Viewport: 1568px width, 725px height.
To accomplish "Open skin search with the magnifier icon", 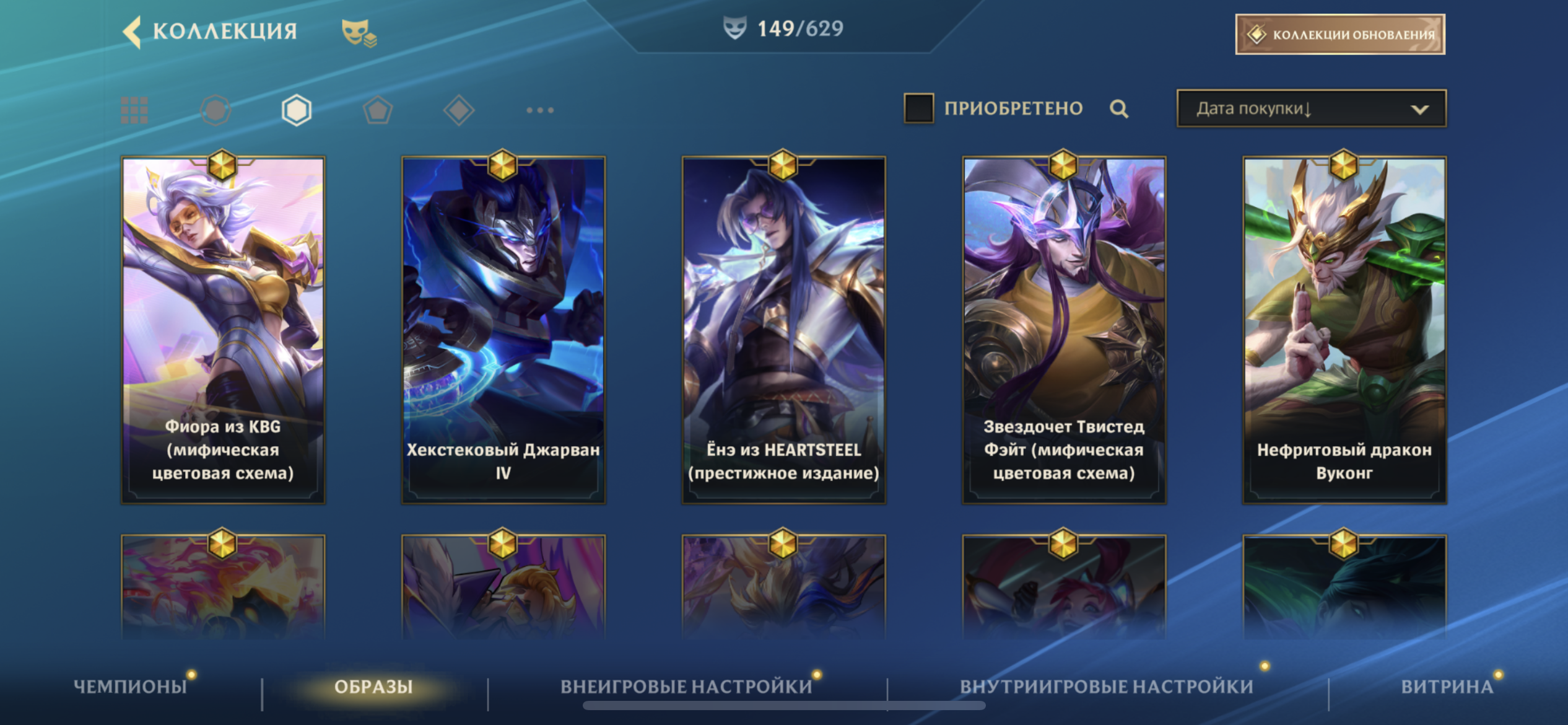I will pos(1118,109).
